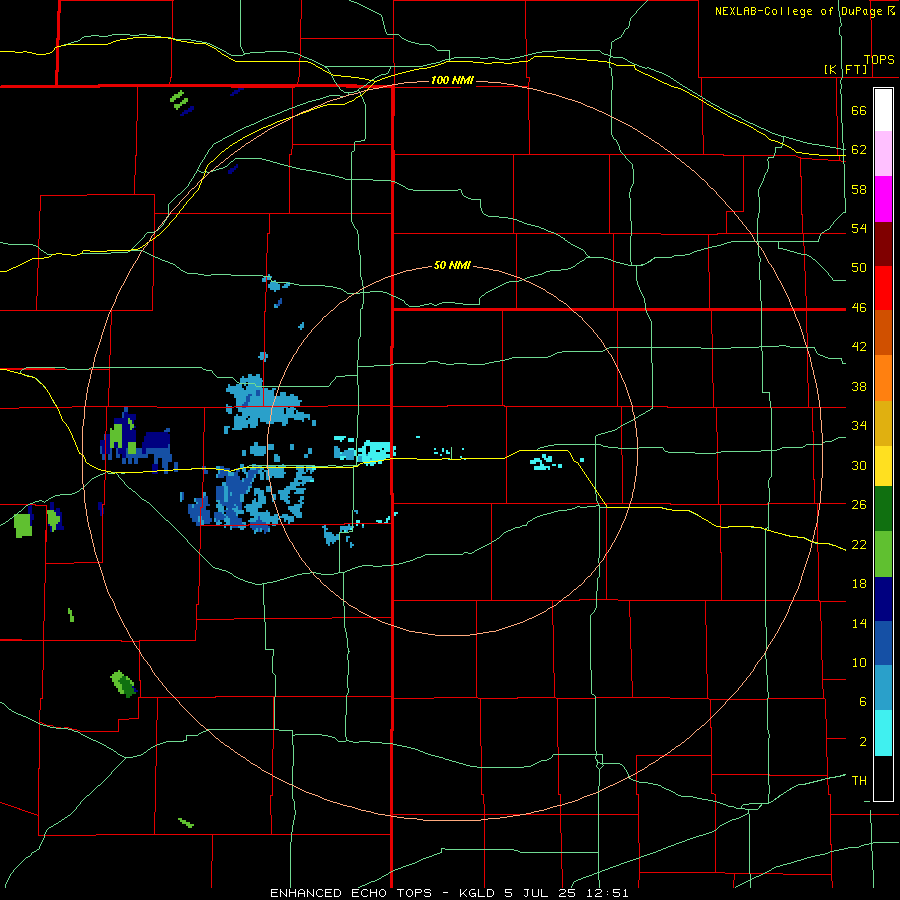900x900 pixels.
Task: Select the dark green legend color swatch
Action: [x=883, y=509]
